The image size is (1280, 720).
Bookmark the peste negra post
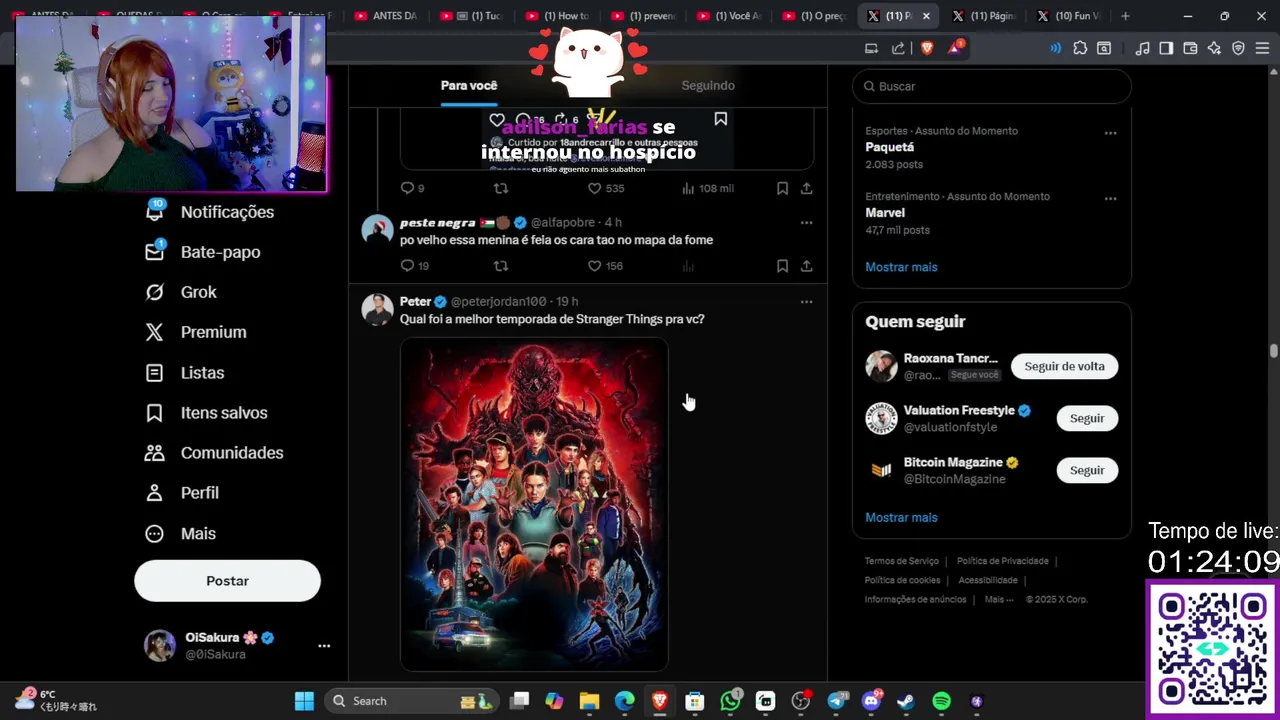(782, 266)
